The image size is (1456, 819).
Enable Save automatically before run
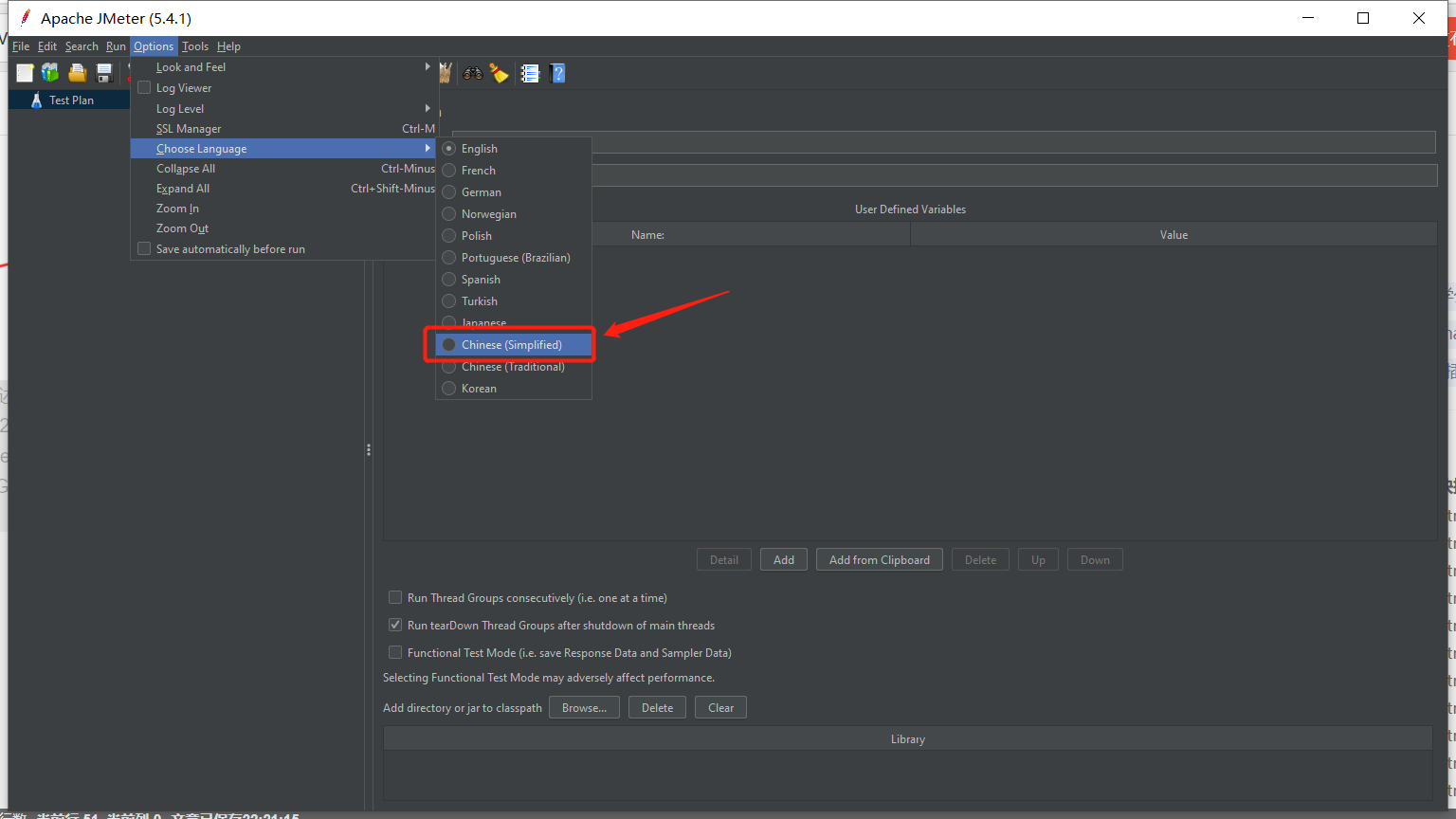pos(144,248)
